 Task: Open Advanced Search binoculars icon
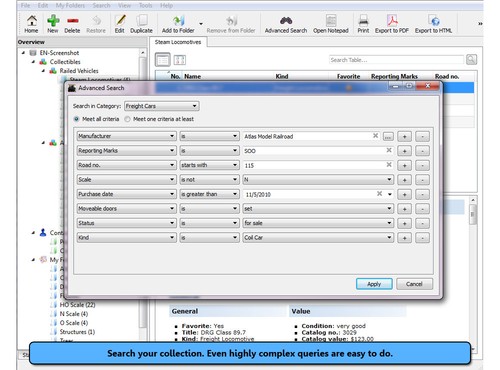click(286, 21)
